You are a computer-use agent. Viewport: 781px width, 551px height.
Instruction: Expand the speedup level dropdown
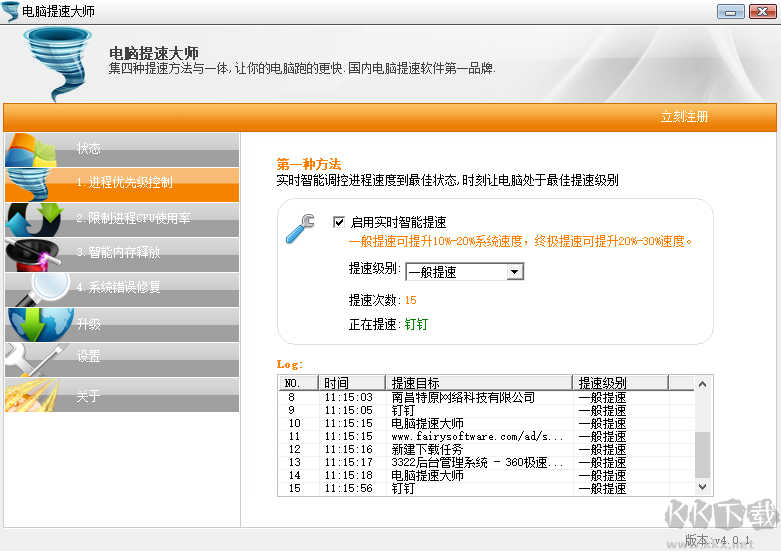tap(515, 271)
